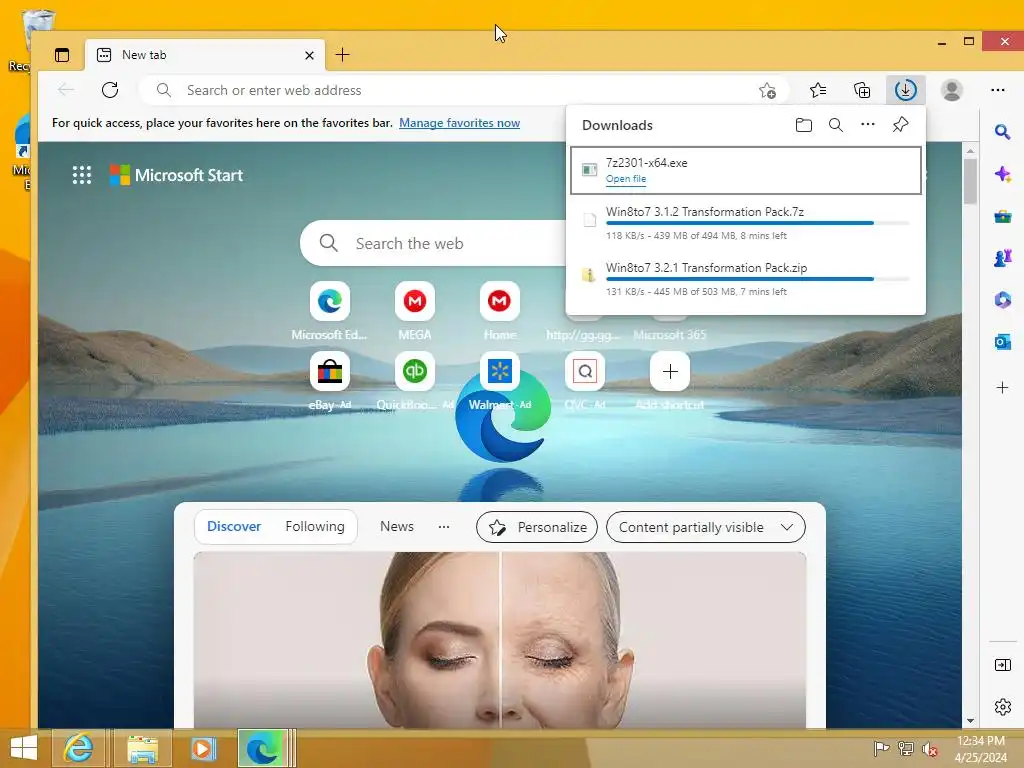Viewport: 1024px width, 768px height.
Task: Open the Favorites list icon
Action: pos(818,90)
